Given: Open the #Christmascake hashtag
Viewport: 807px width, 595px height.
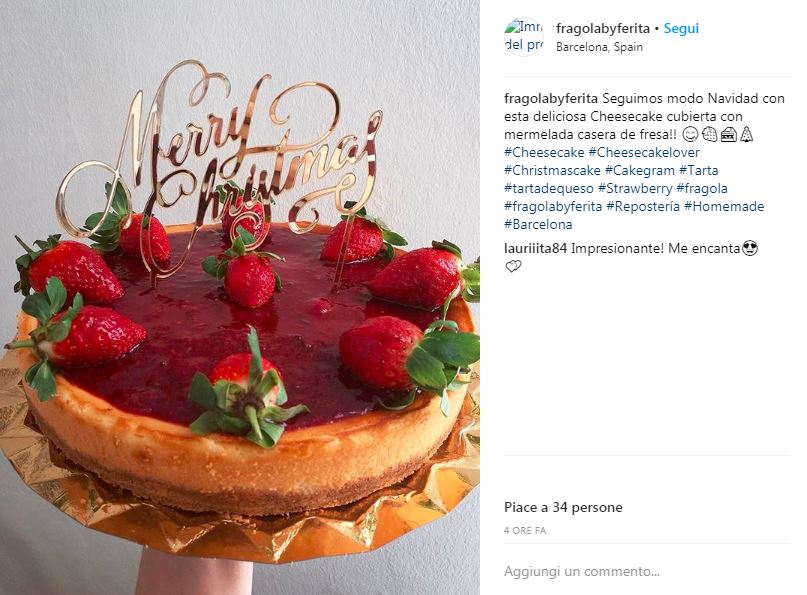Looking at the screenshot, I should pyautogui.click(x=552, y=170).
